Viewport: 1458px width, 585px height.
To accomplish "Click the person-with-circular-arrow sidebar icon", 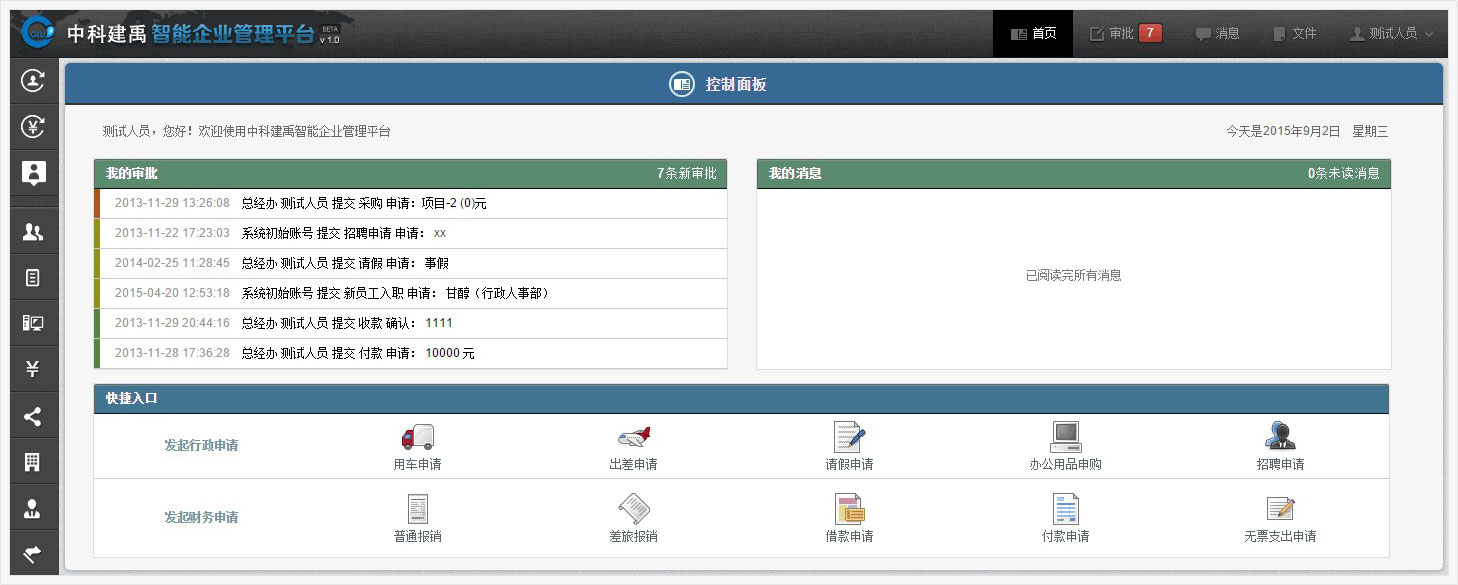I will click(x=33, y=80).
